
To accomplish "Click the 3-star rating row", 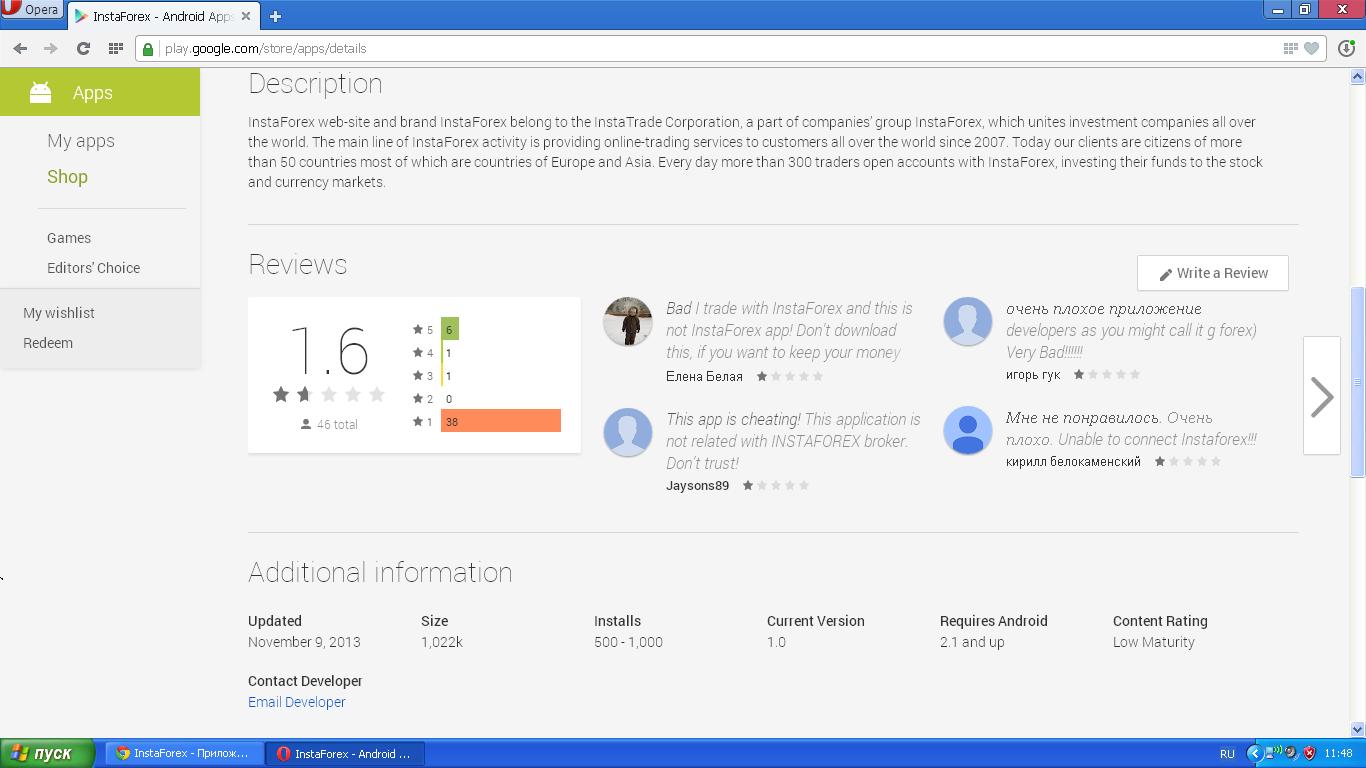I will click(433, 376).
